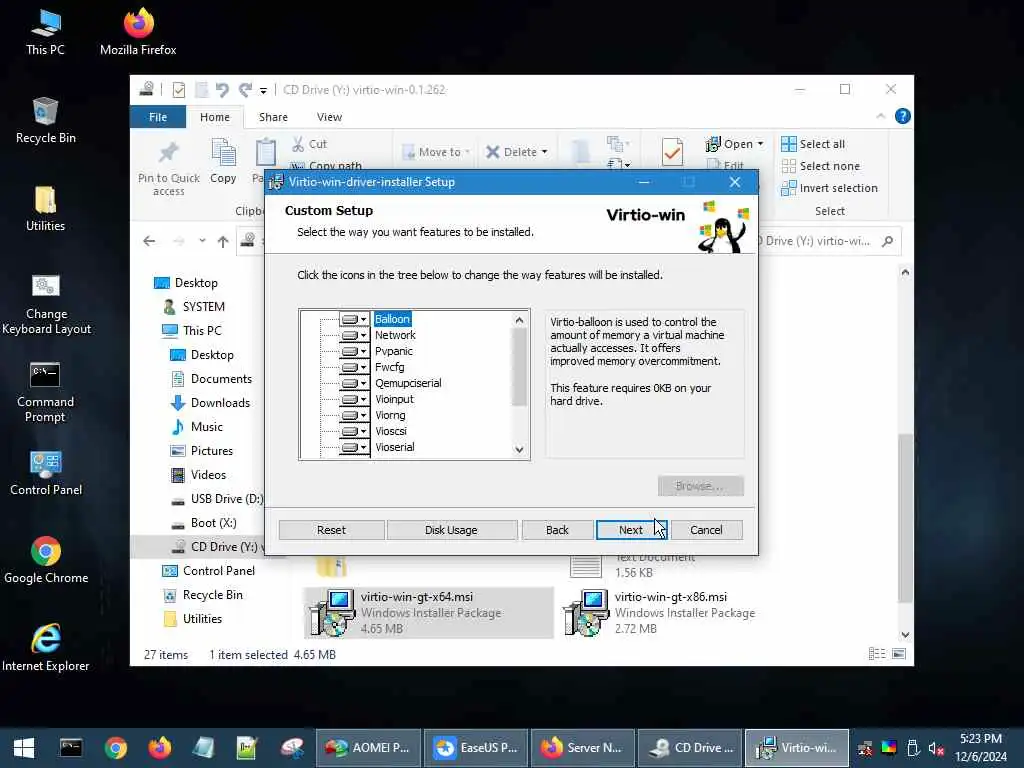Click Open button in Explorer ribbon
1024x768 pixels.
pyautogui.click(x=734, y=144)
